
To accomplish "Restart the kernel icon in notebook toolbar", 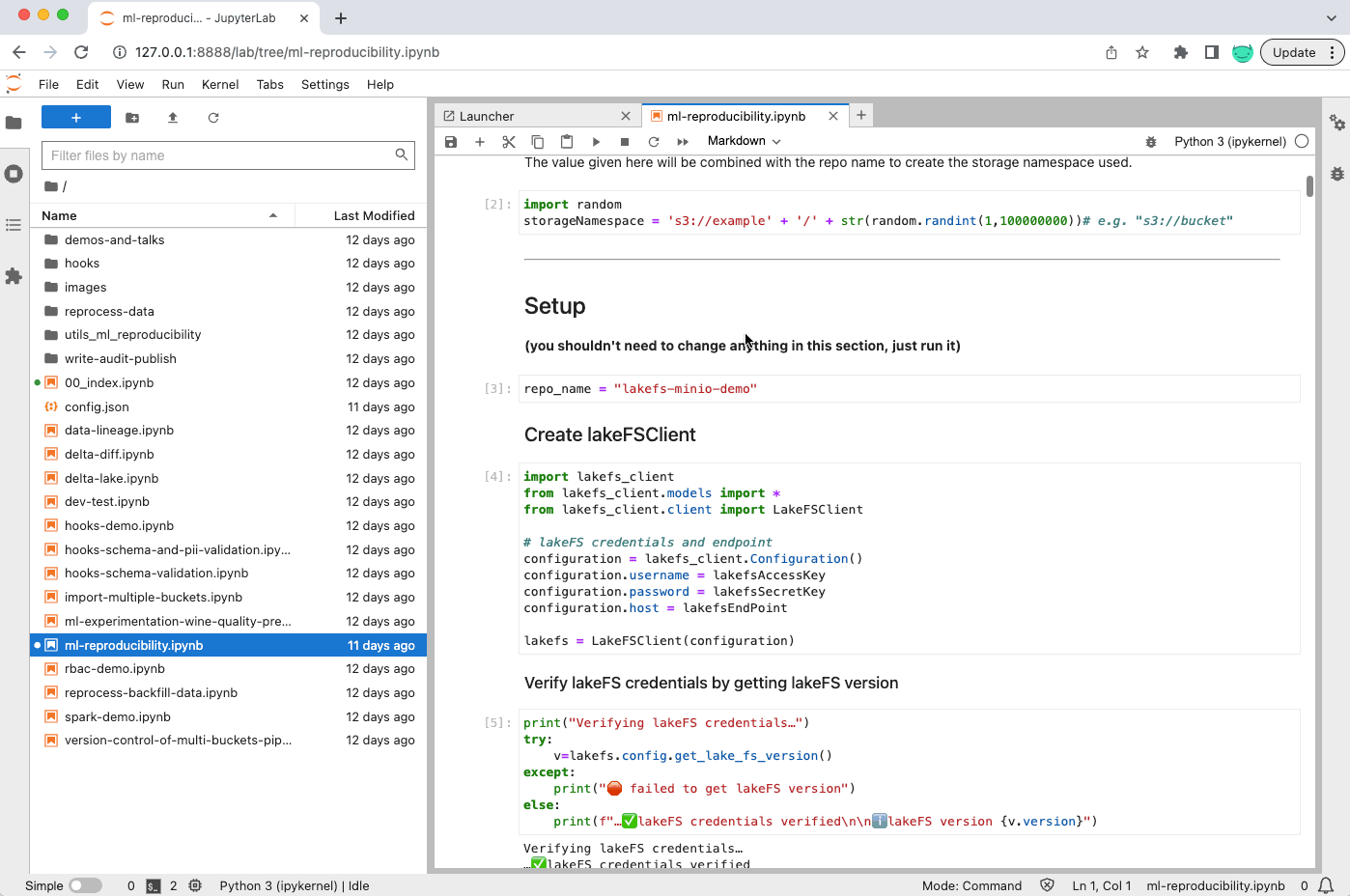I will [x=654, y=142].
